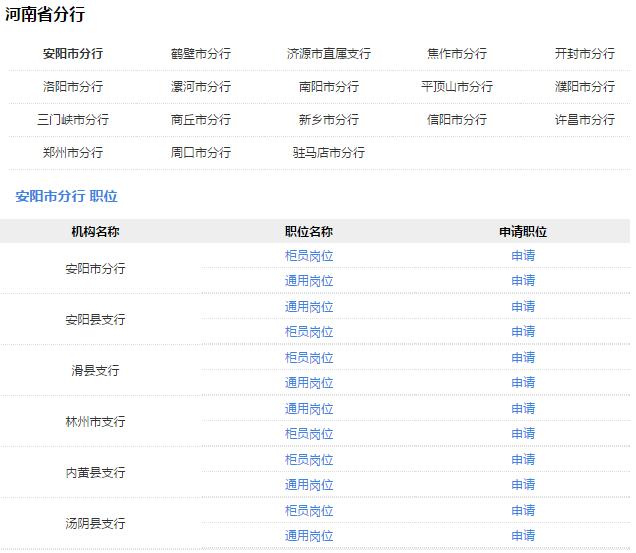Click 申请 for 汤阴县支行 柜员岗位
Image resolution: width=636 pixels, height=553 pixels.
(522, 510)
